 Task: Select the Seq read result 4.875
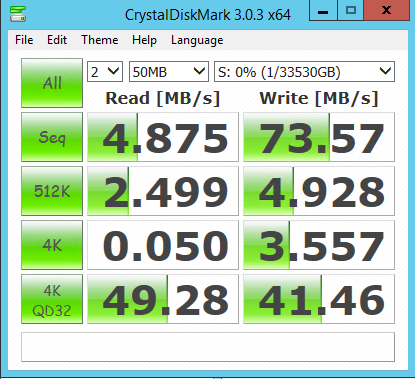click(163, 137)
